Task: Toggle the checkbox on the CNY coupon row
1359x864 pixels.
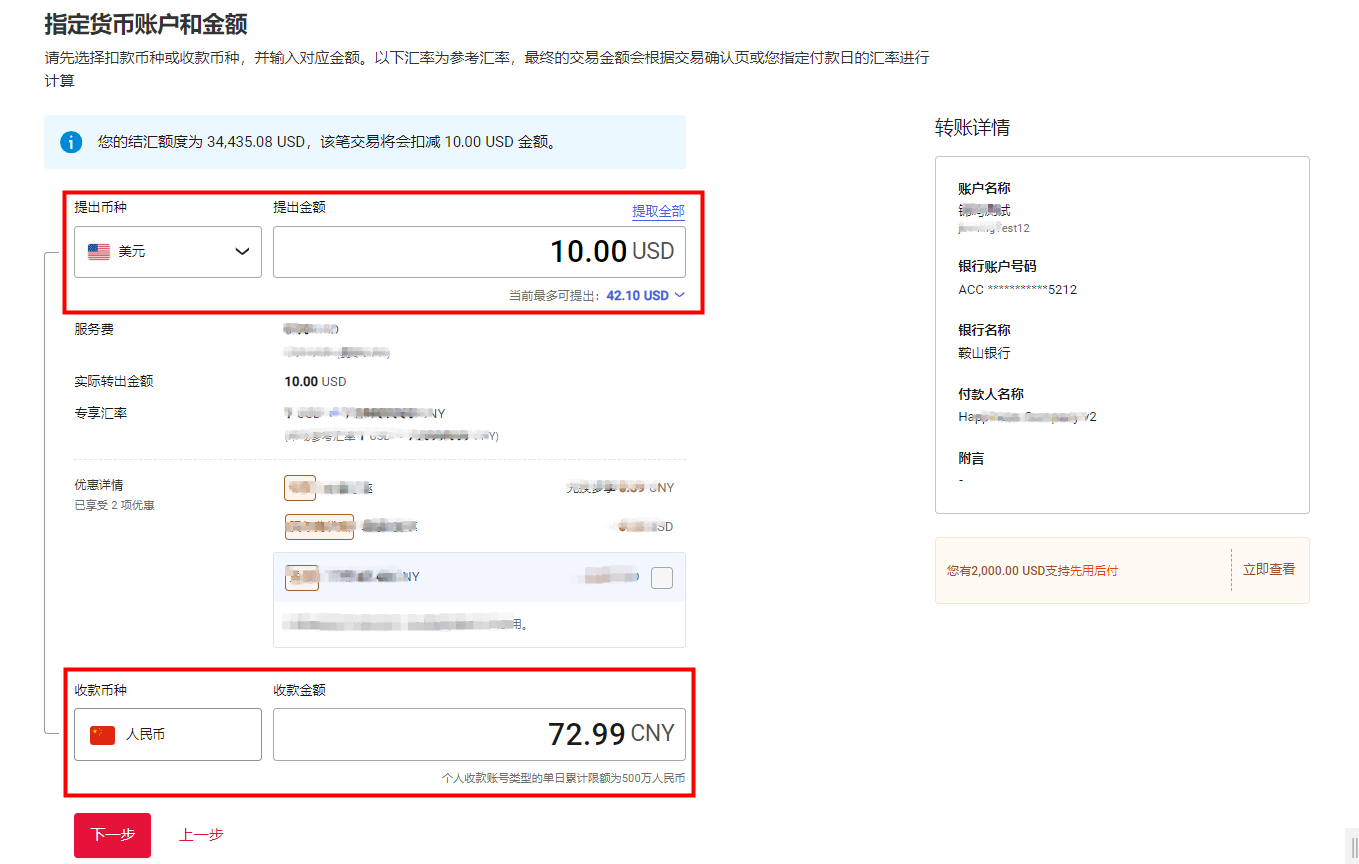Action: (661, 577)
